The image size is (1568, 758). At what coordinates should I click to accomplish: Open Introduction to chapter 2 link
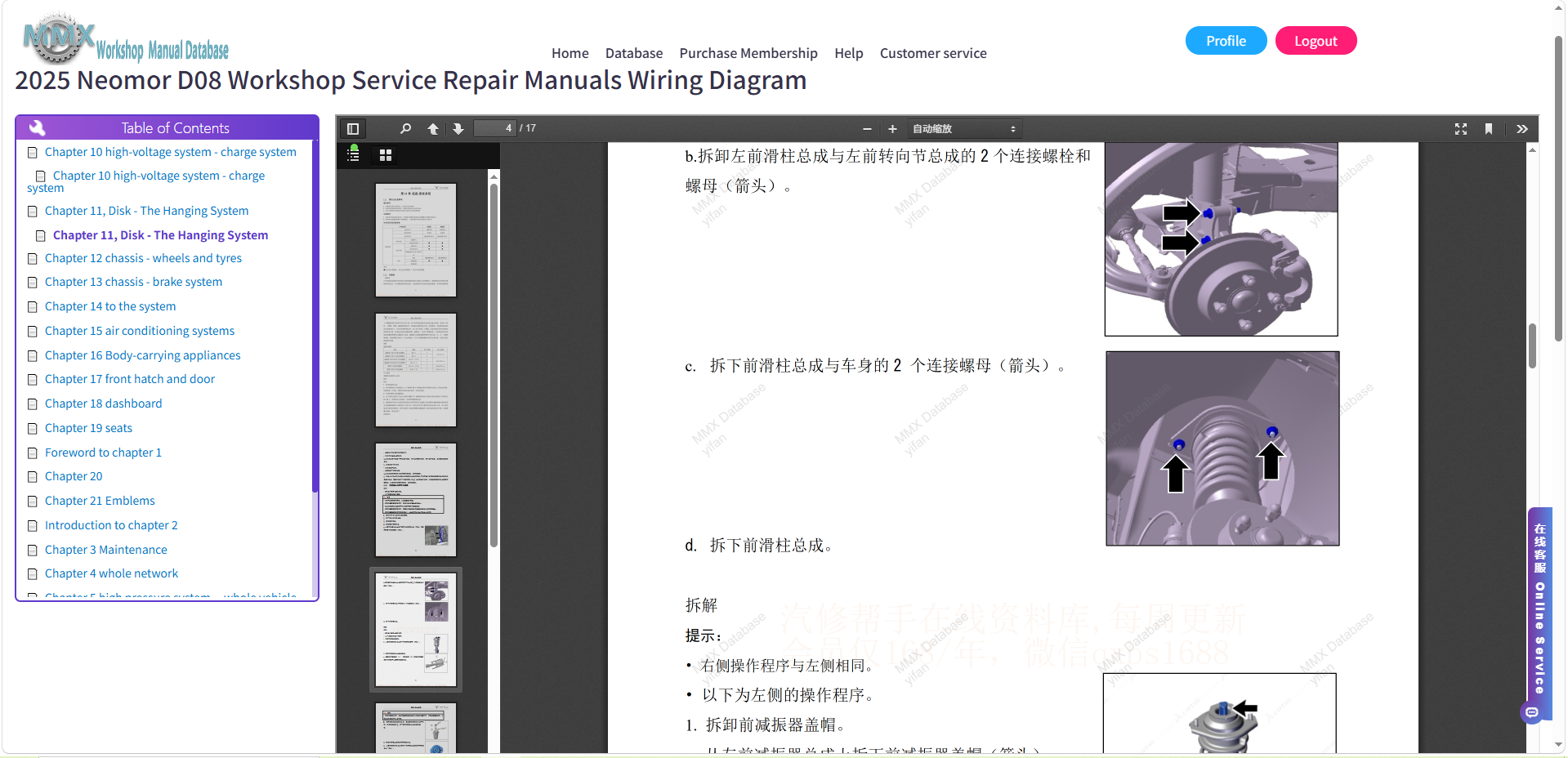111,525
